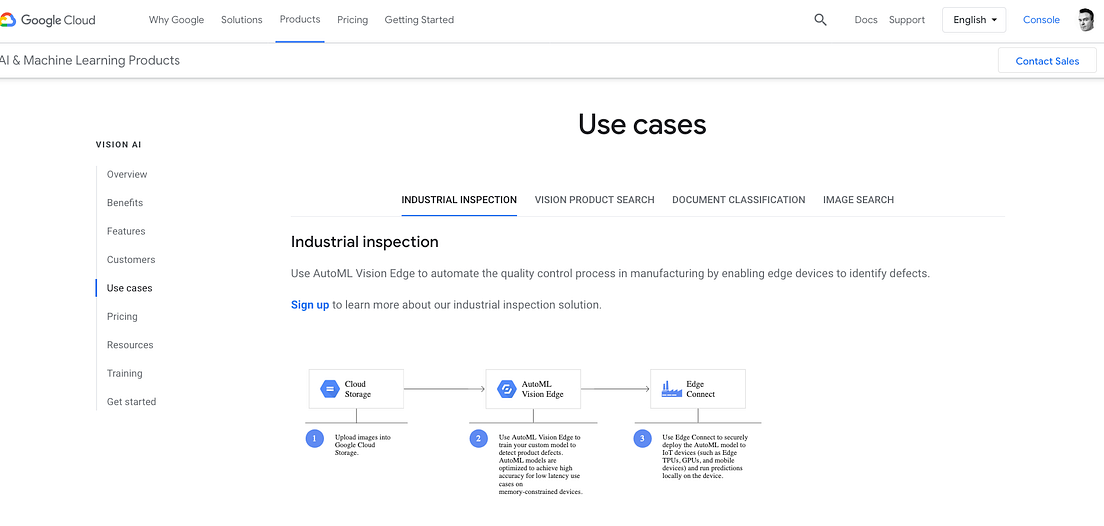Viewport: 1104px width, 526px height.
Task: Click the VISION AI sidebar heading
Action: pos(118,145)
